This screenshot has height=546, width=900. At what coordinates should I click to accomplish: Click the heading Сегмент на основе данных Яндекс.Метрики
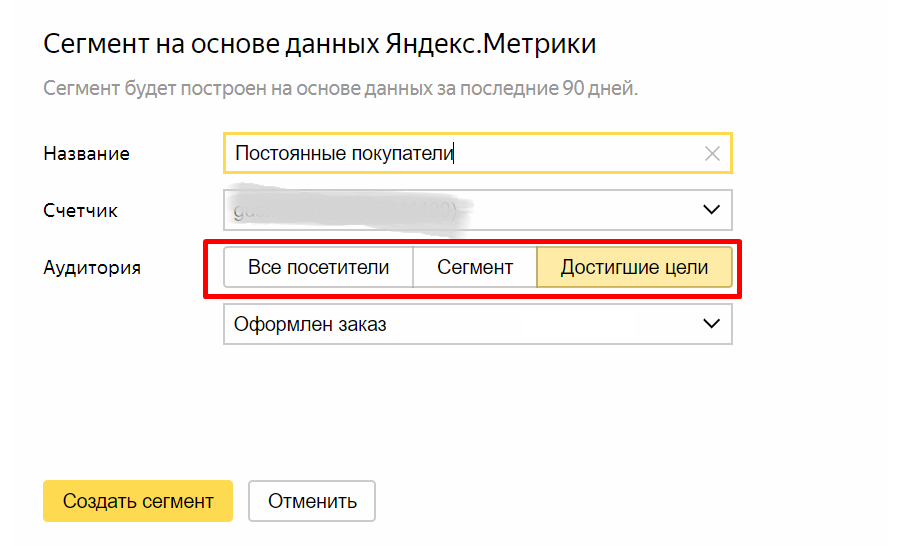[x=320, y=44]
